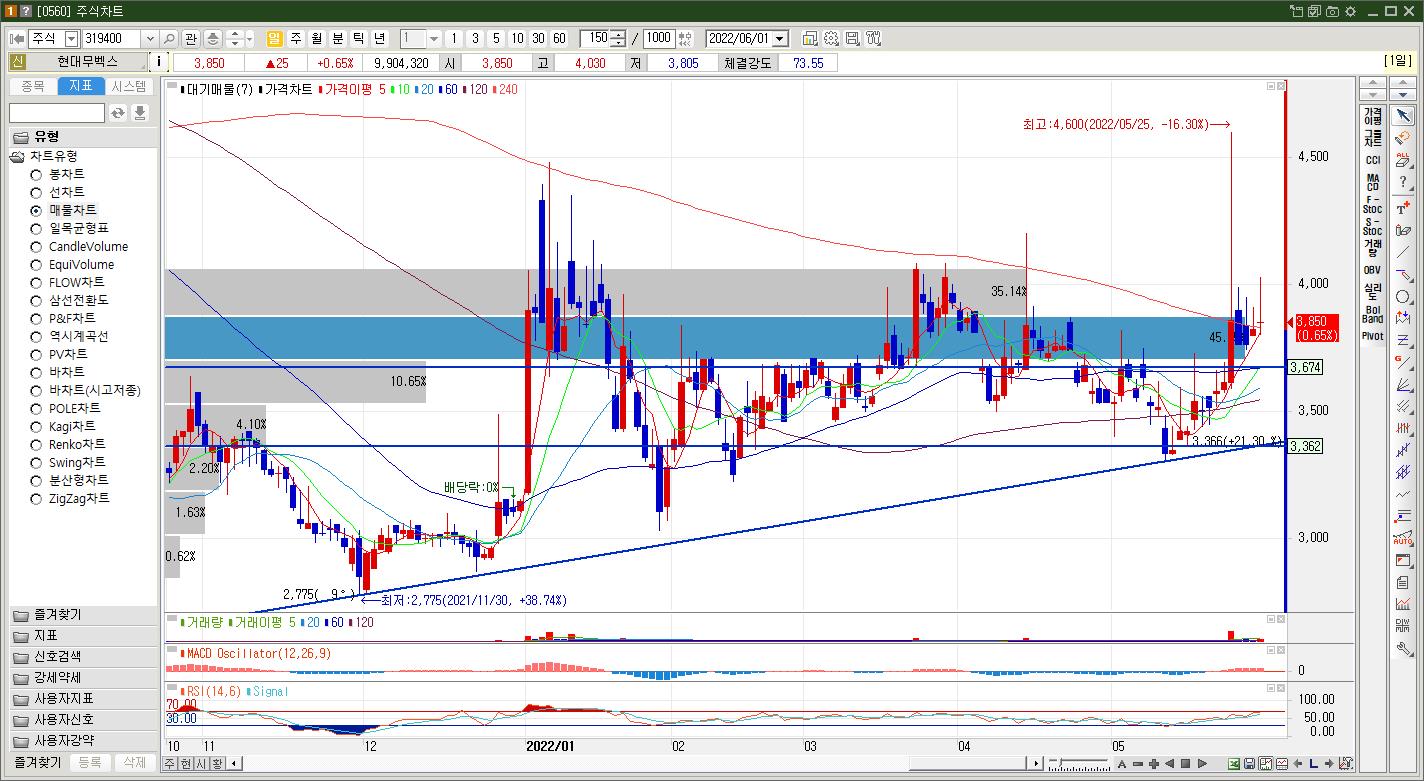Image resolution: width=1424 pixels, height=781 pixels.
Task: Expand the 즐겨찾기 folder section
Action: 82,615
